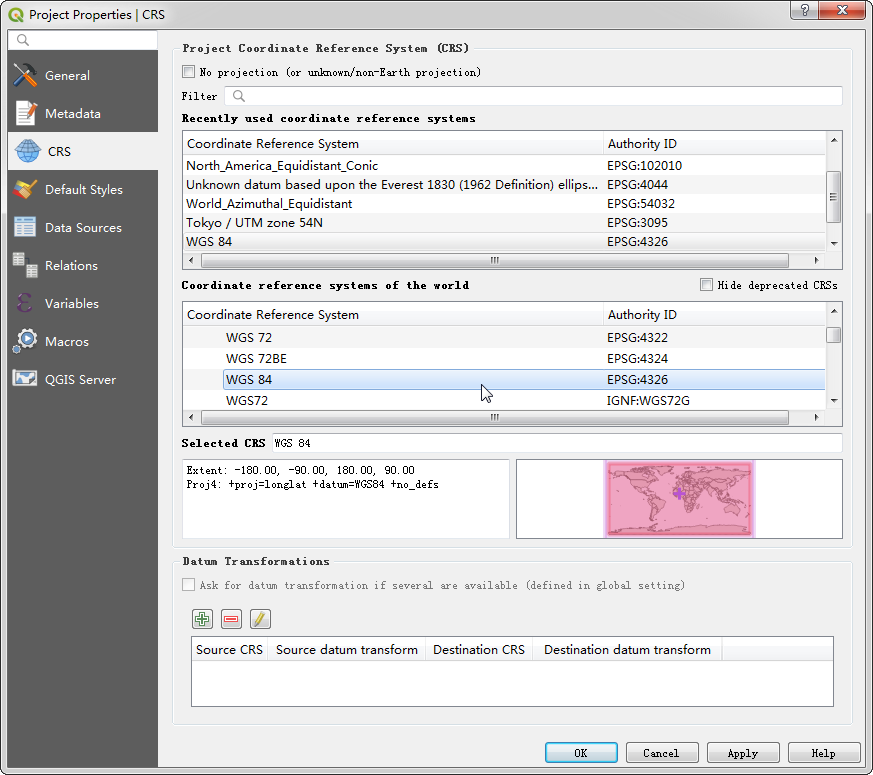Viewport: 873px width, 775px height.
Task: Click world CRS list vertical scrollbar thumb
Action: (833, 335)
